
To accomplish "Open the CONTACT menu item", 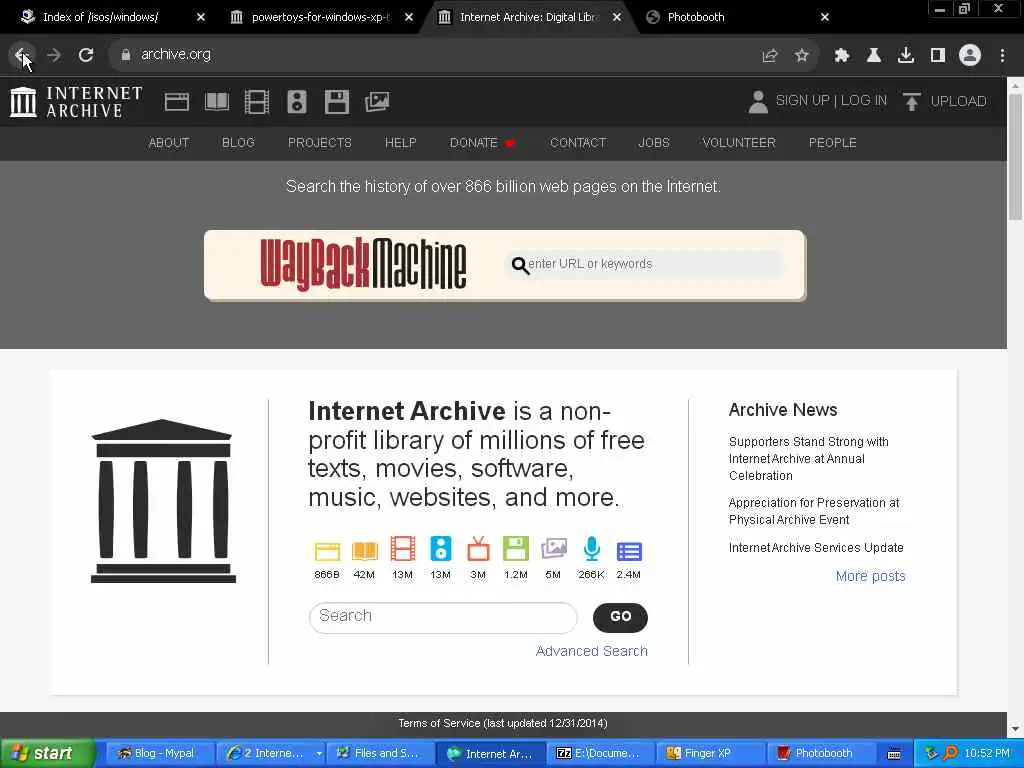I will point(578,143).
